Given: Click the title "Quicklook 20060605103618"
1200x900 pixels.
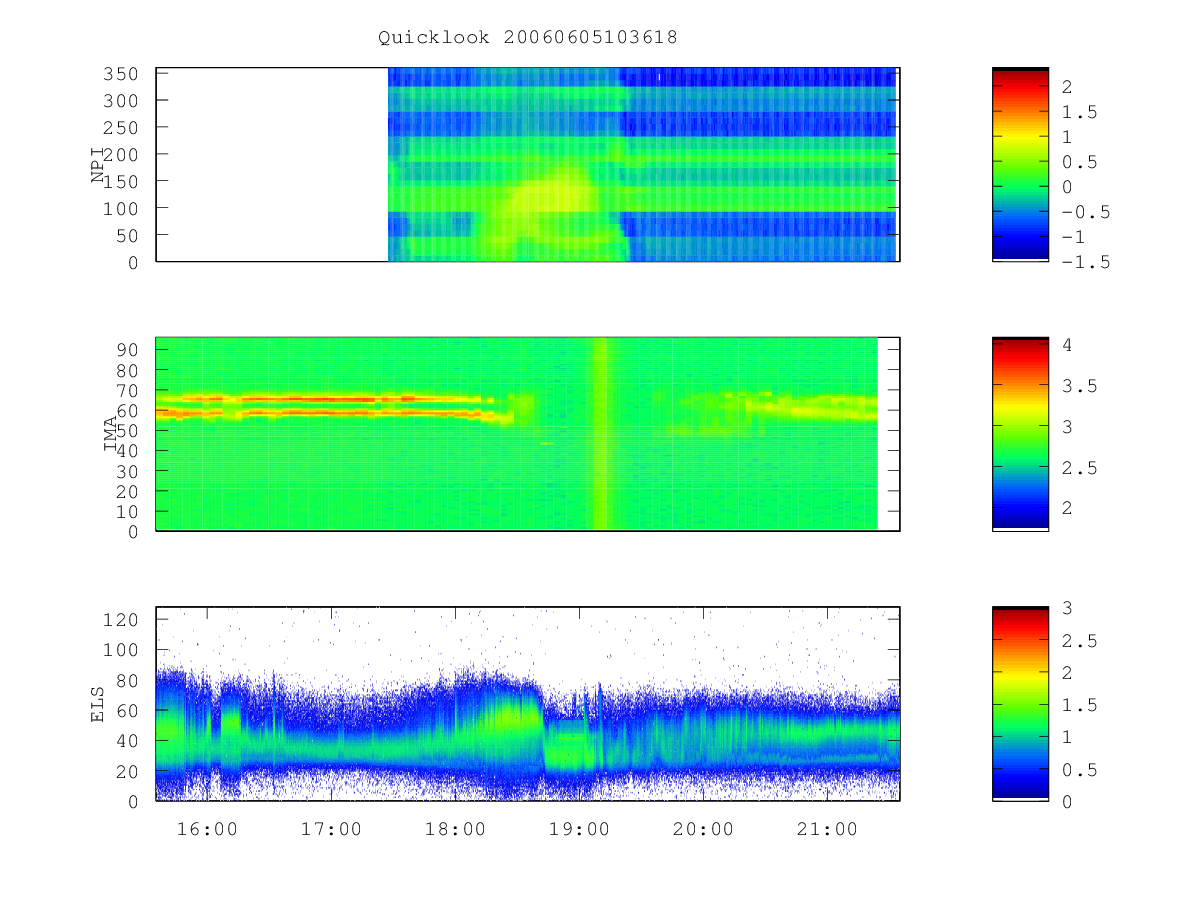Looking at the screenshot, I should [x=528, y=38].
